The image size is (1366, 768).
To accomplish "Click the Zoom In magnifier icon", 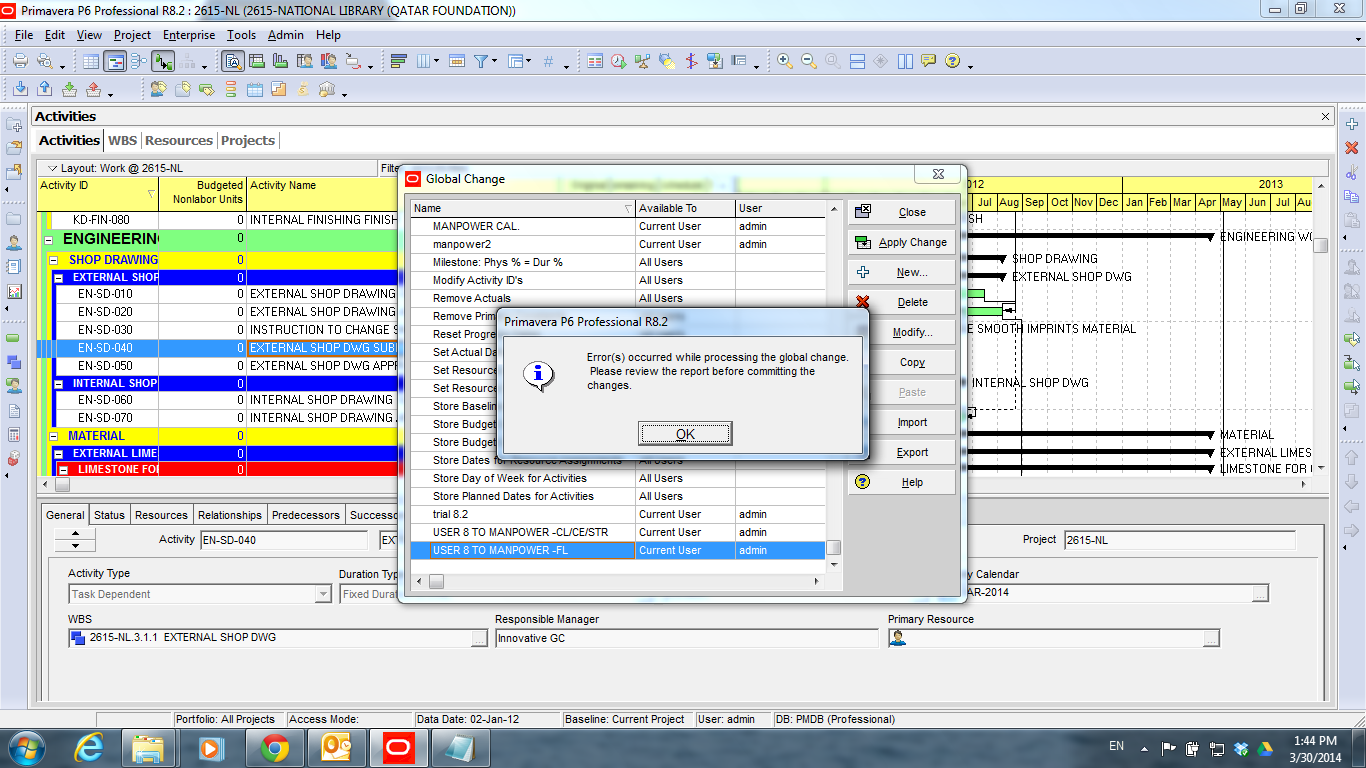I will click(x=785, y=61).
